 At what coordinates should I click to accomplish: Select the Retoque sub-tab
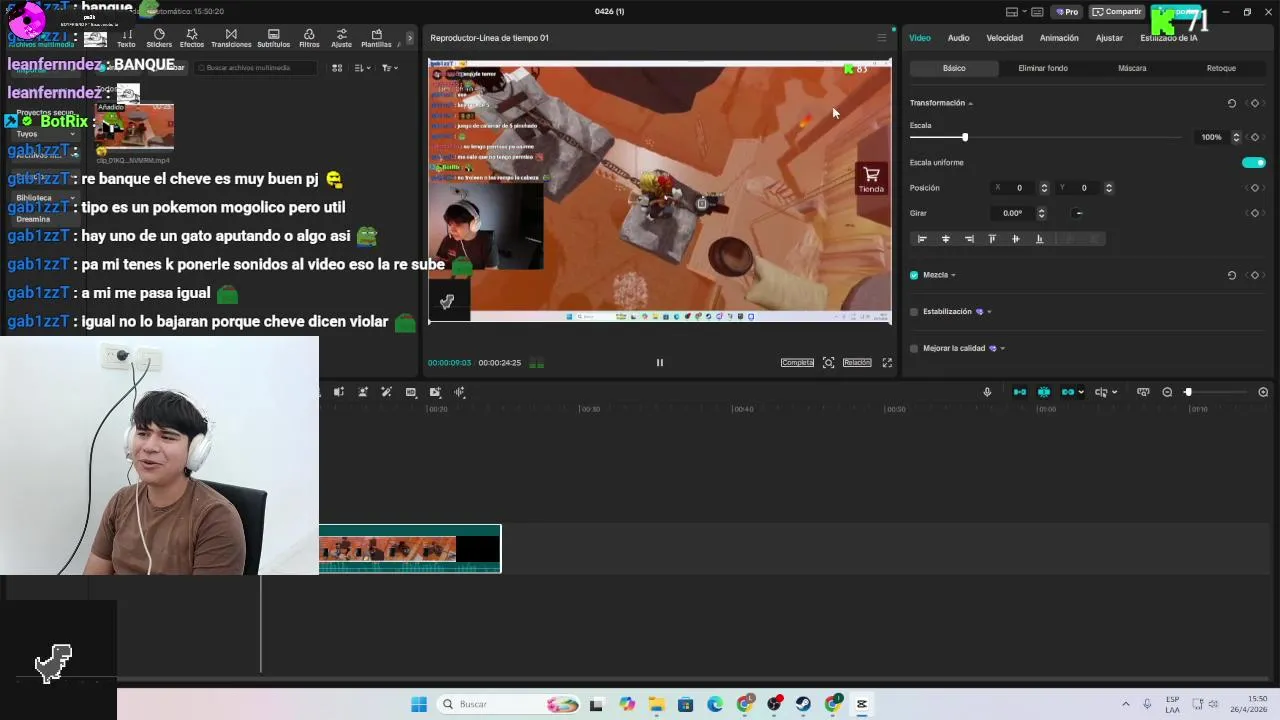pyautogui.click(x=1221, y=68)
